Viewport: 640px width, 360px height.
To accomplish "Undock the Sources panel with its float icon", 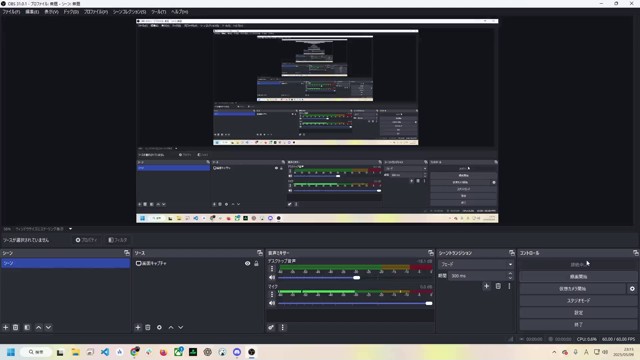I will pos(260,253).
